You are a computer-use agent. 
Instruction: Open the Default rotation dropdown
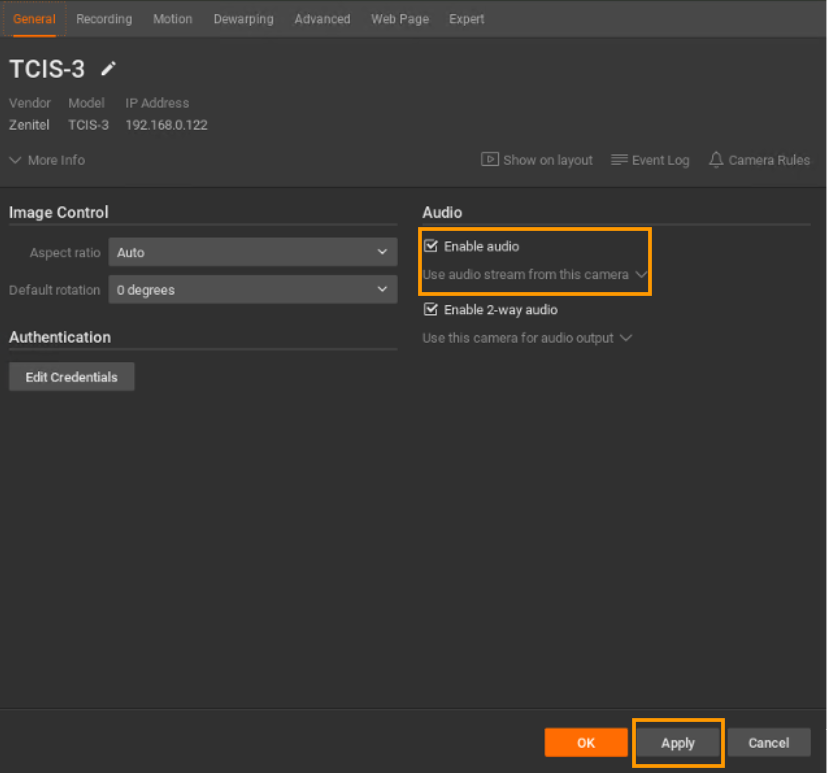coord(252,290)
